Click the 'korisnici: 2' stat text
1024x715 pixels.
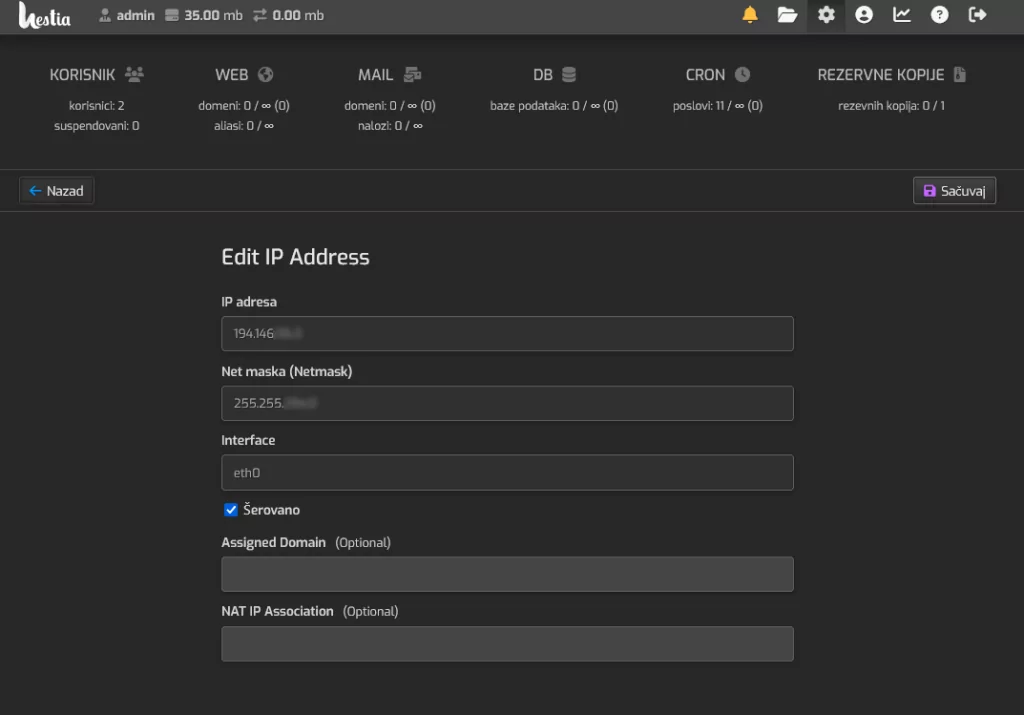coord(97,106)
